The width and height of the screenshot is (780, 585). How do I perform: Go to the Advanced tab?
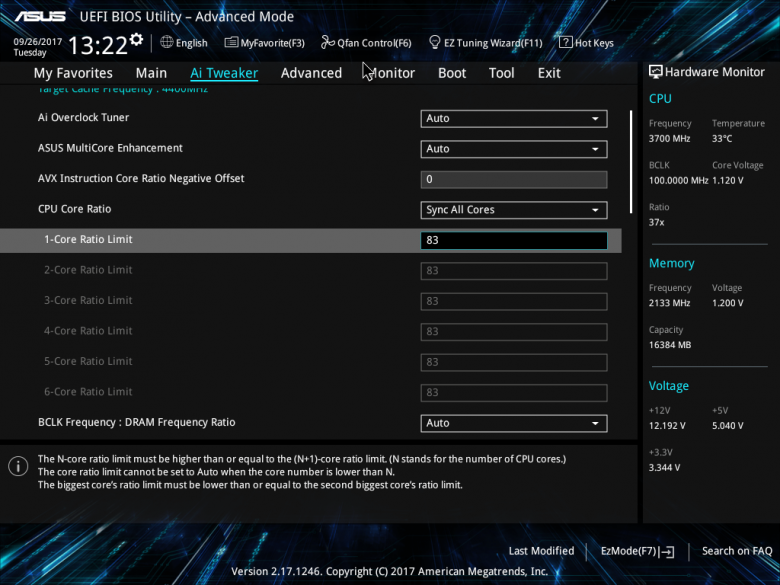[311, 73]
